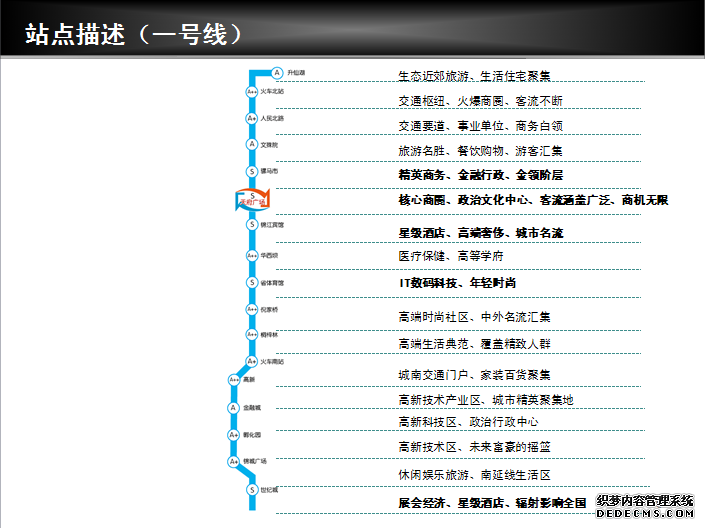This screenshot has width=705, height=528.
Task: Select the 锦江宾馆 S station marker
Action: pos(252,225)
